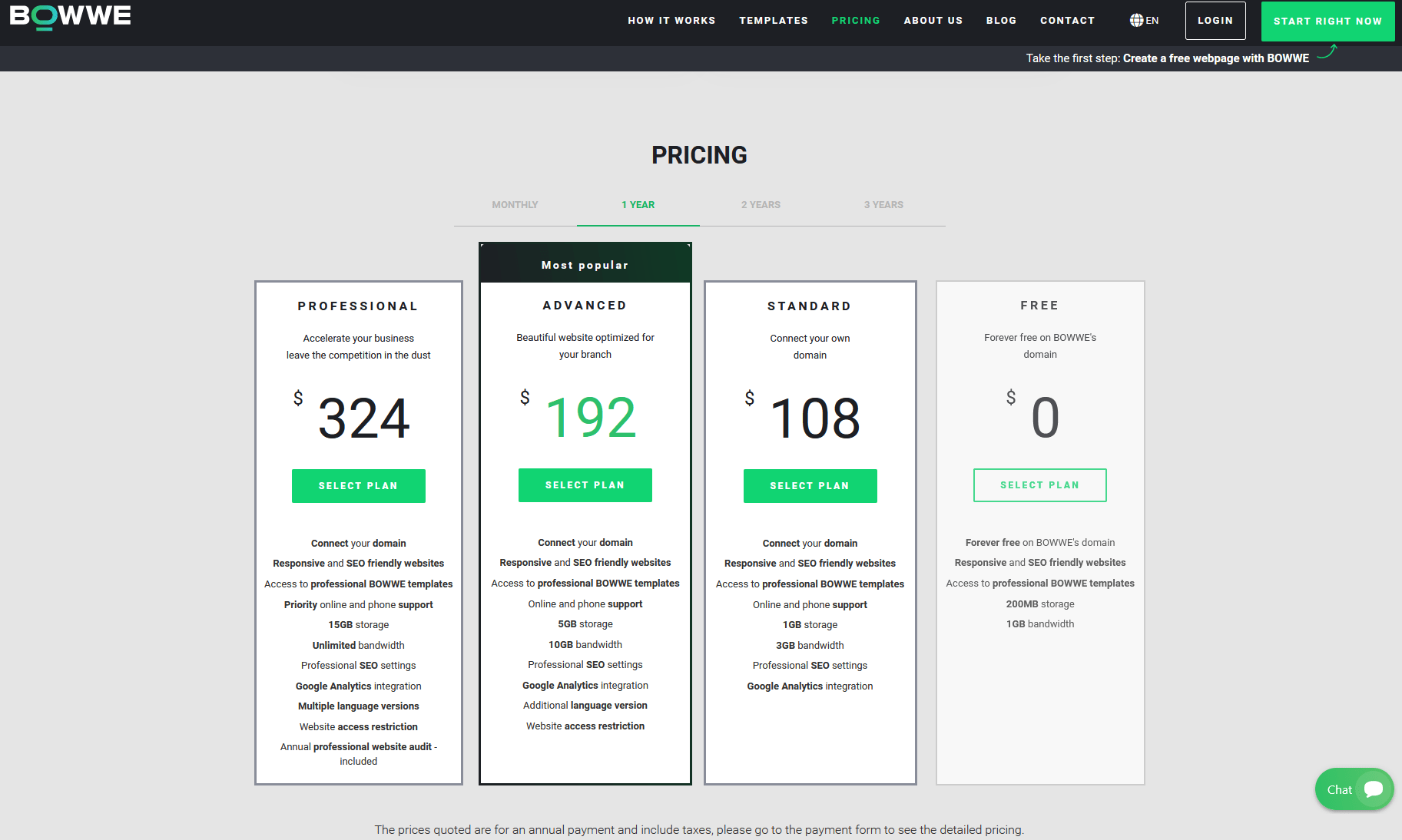Switch to Monthly billing tab
Viewport: 1402px width, 840px height.
point(515,205)
